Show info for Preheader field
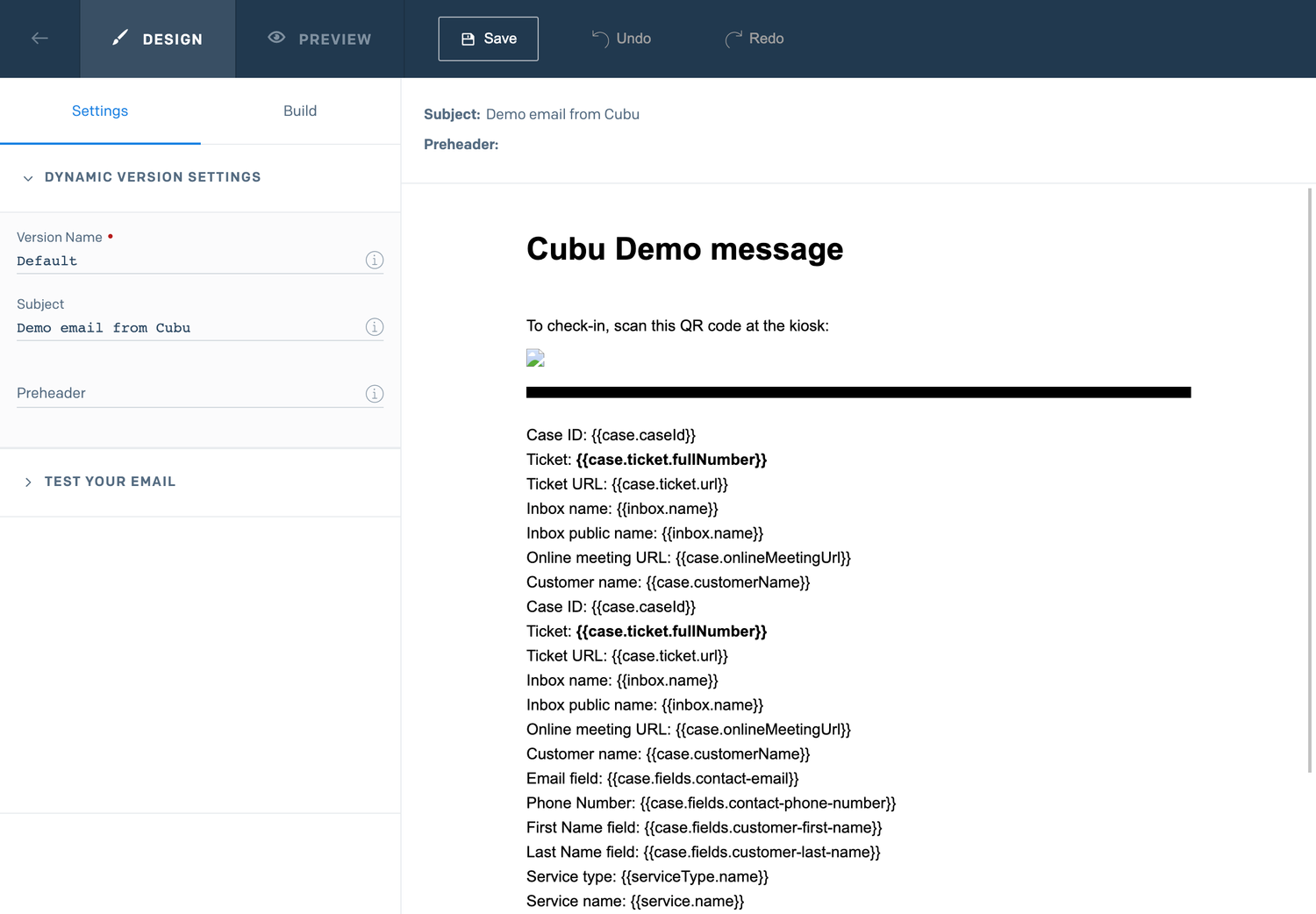 click(375, 394)
